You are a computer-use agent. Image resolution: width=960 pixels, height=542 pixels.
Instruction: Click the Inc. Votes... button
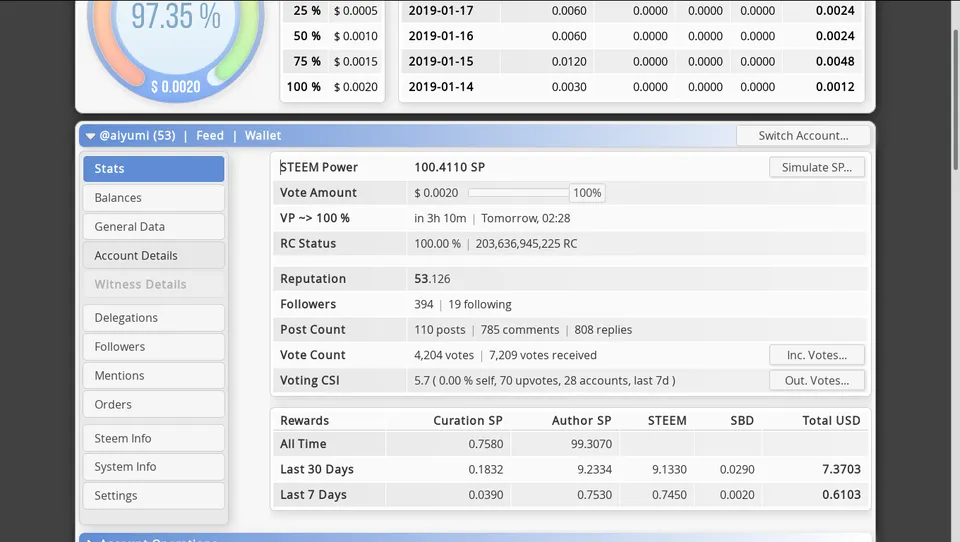(x=817, y=355)
